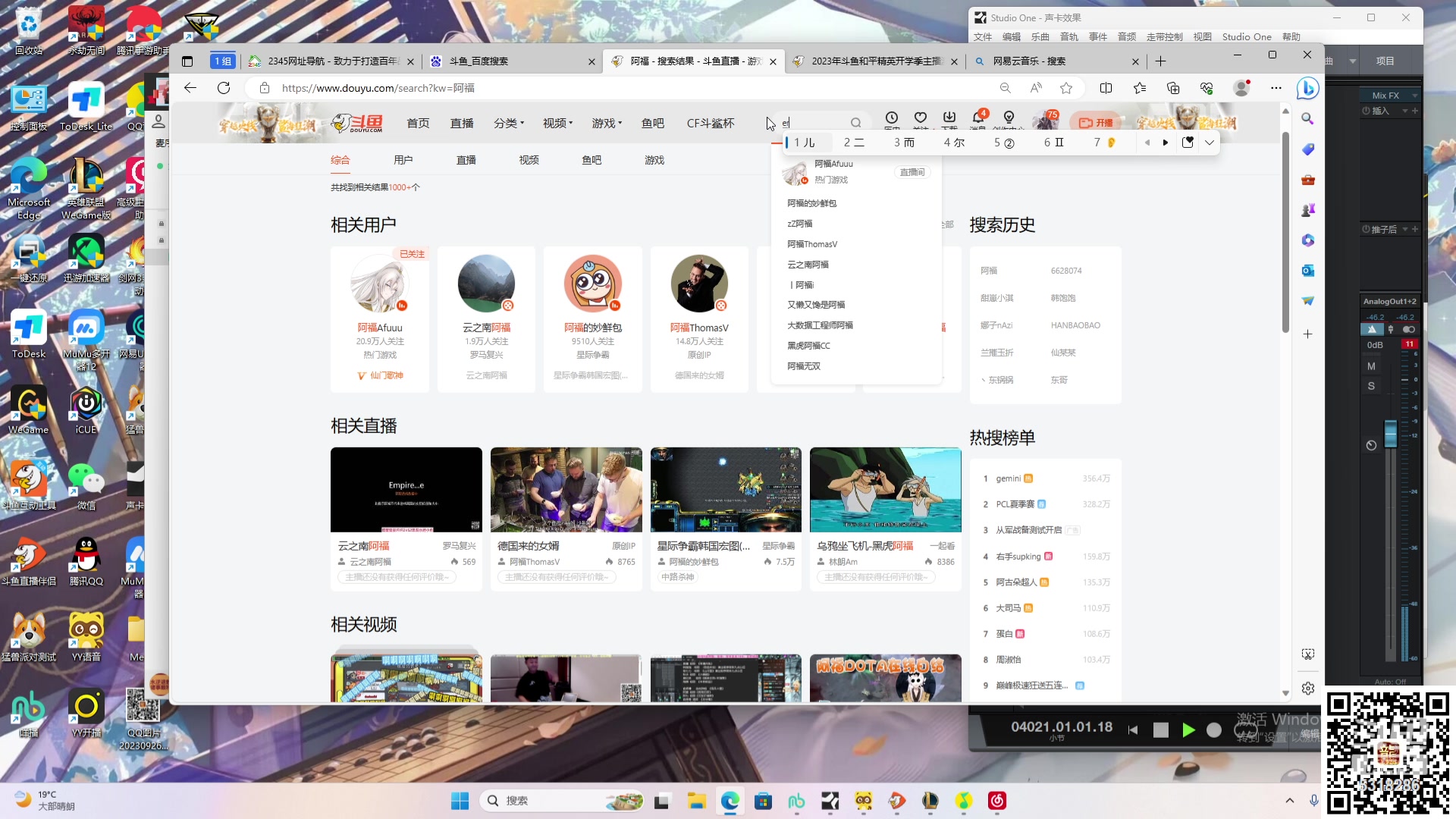
Task: Solo AnalogOut1+2 channel with S button
Action: pyautogui.click(x=1371, y=386)
